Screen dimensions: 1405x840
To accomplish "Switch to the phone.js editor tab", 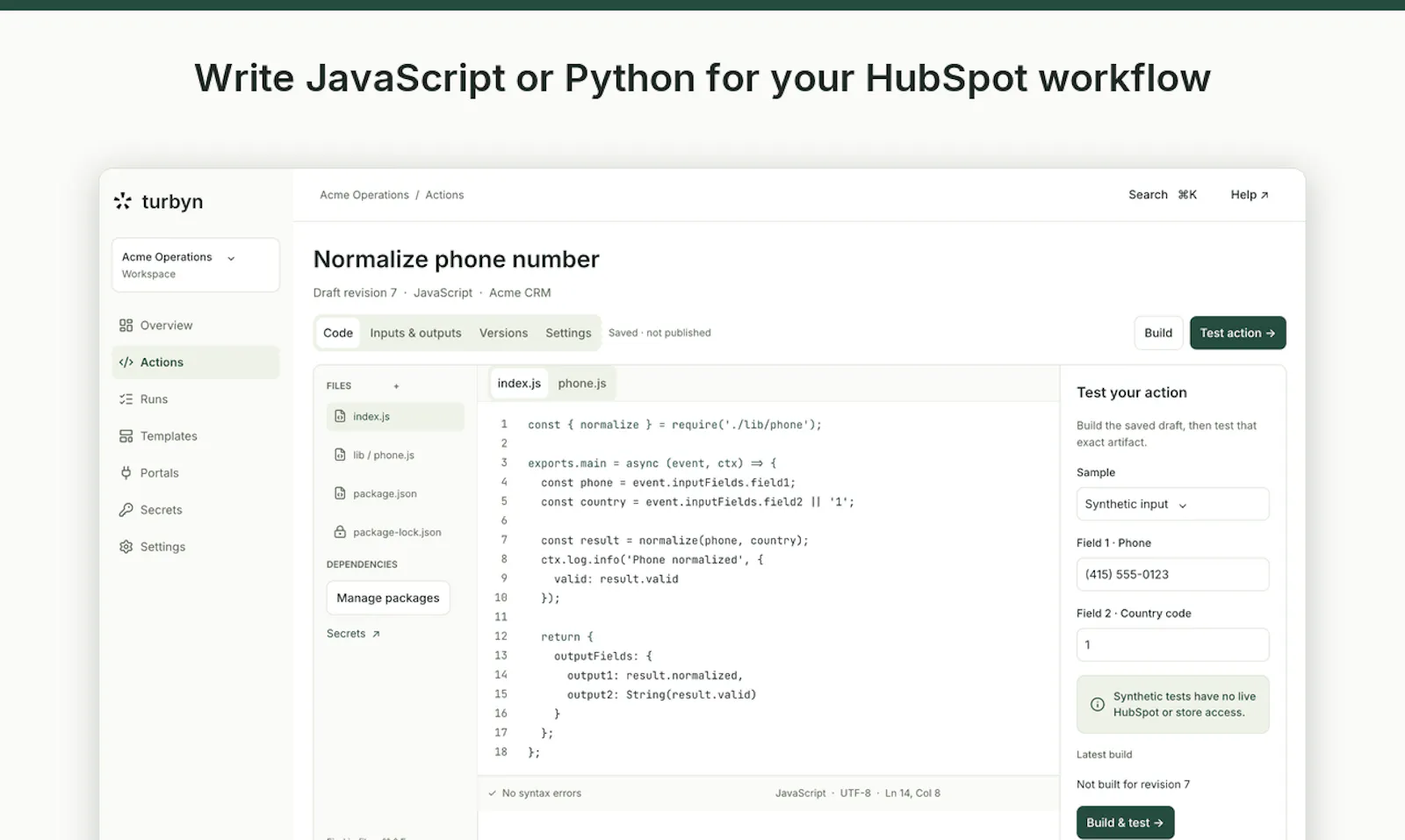I will point(581,384).
